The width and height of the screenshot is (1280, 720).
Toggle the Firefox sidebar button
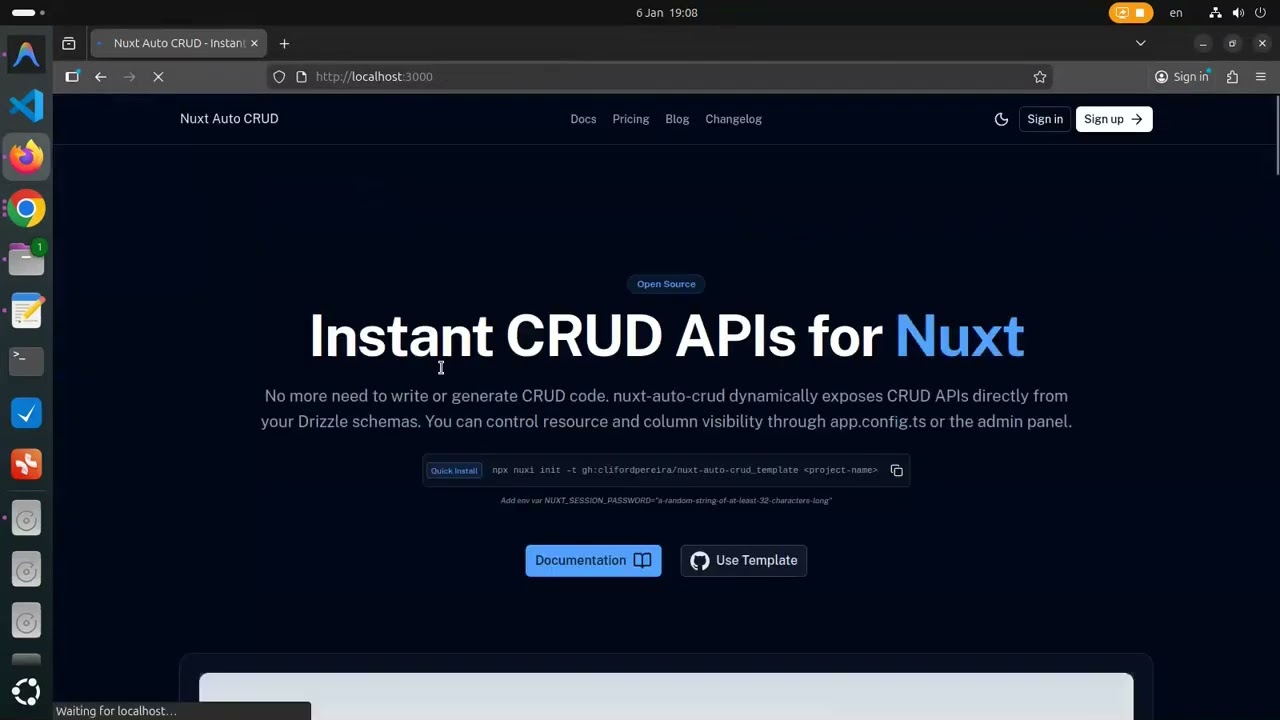(x=72, y=76)
